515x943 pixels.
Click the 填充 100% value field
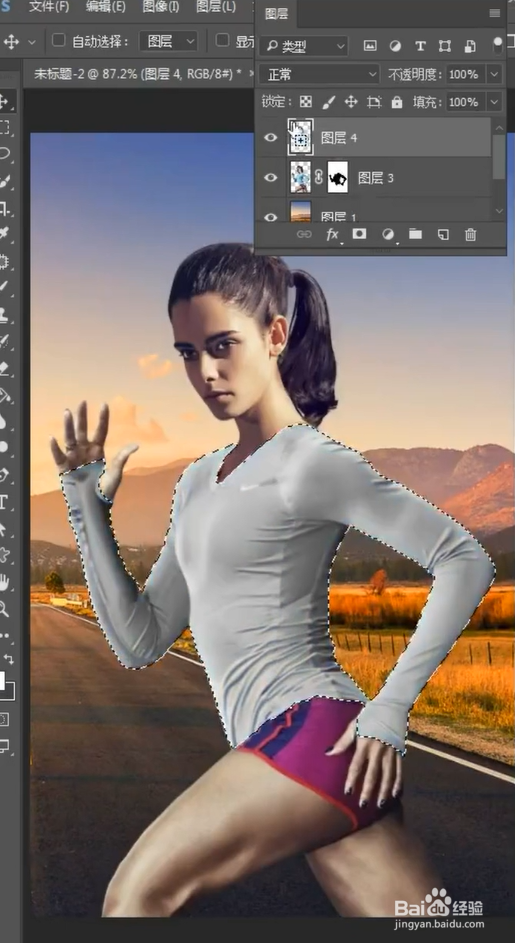pyautogui.click(x=464, y=102)
